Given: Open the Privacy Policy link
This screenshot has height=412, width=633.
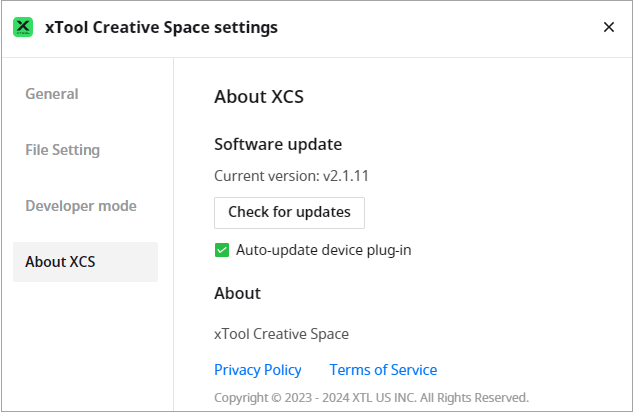Looking at the screenshot, I should 257,370.
